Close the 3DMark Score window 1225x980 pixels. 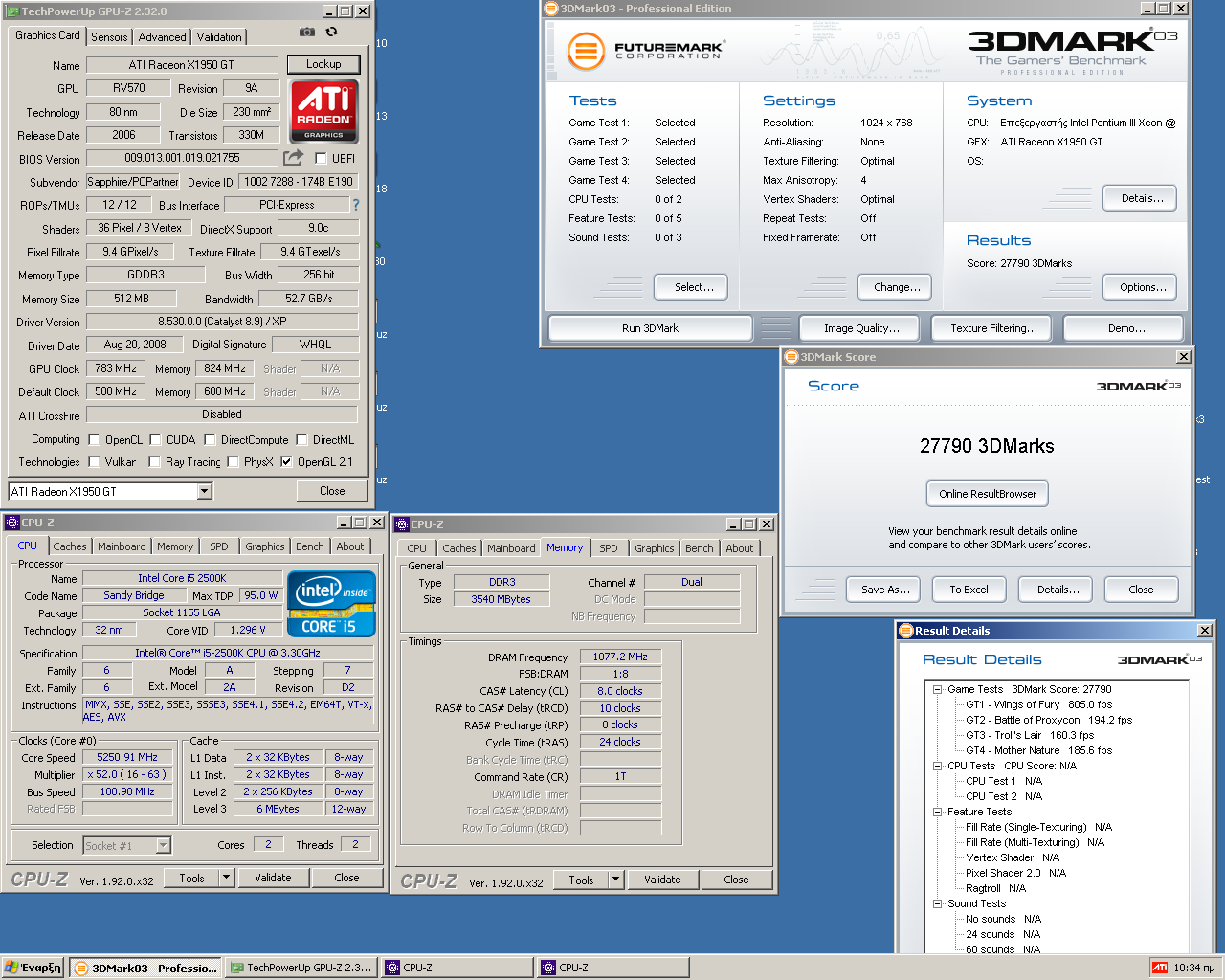tap(1184, 357)
